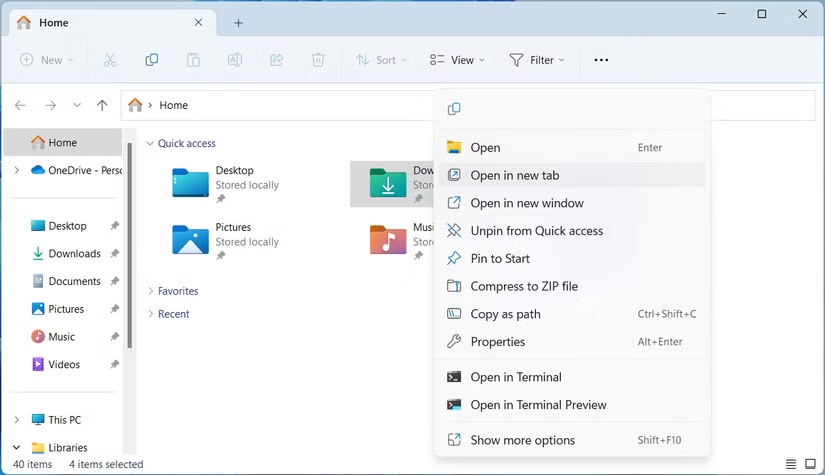Add a new tab with plus button
The image size is (825, 475).
[238, 23]
